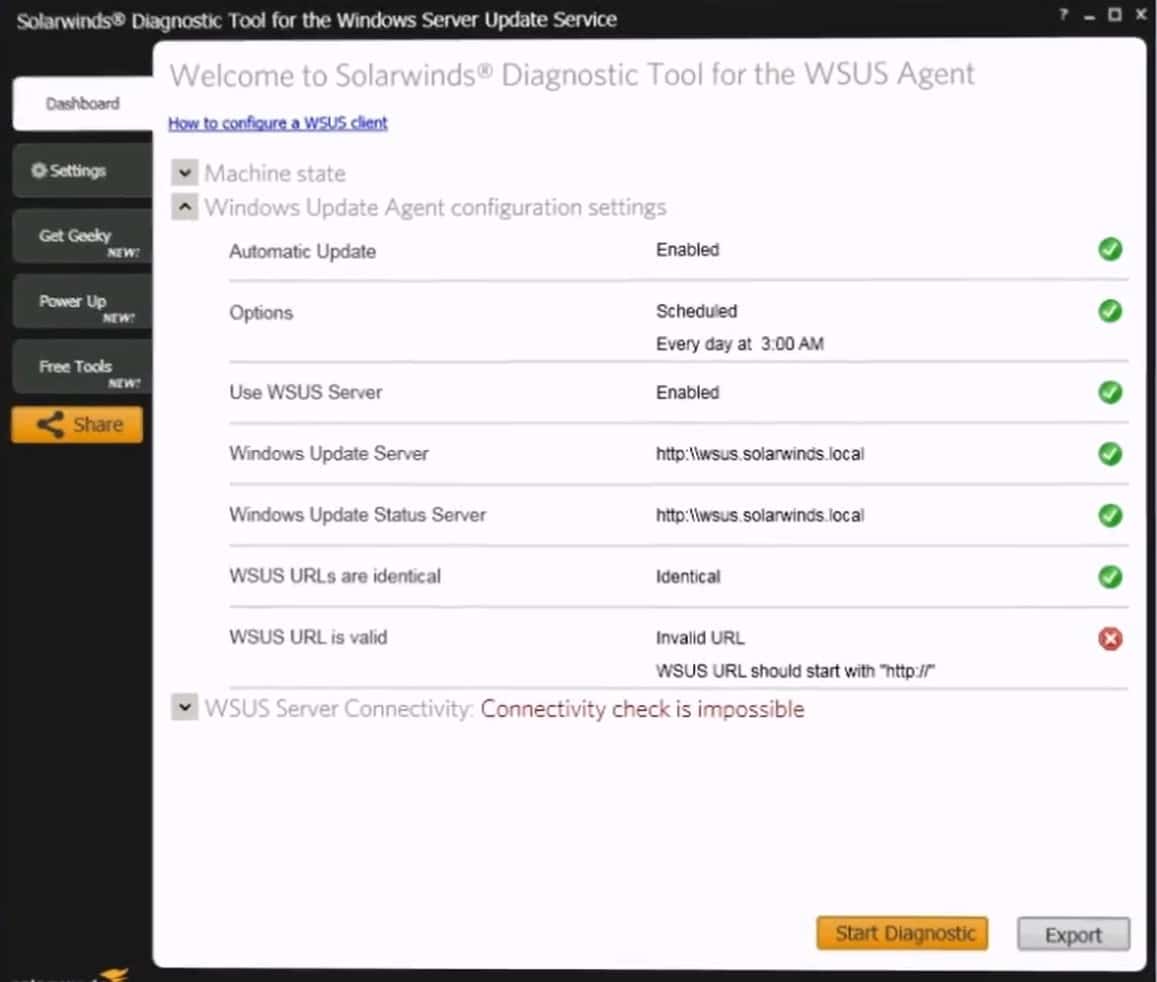This screenshot has width=1157, height=982.
Task: Click the Windows Update Status Server URL value
Action: [760, 515]
